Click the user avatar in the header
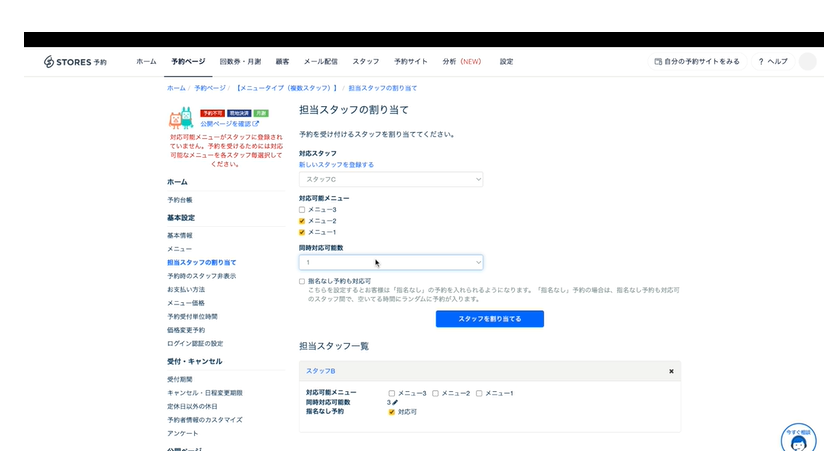 pos(807,61)
